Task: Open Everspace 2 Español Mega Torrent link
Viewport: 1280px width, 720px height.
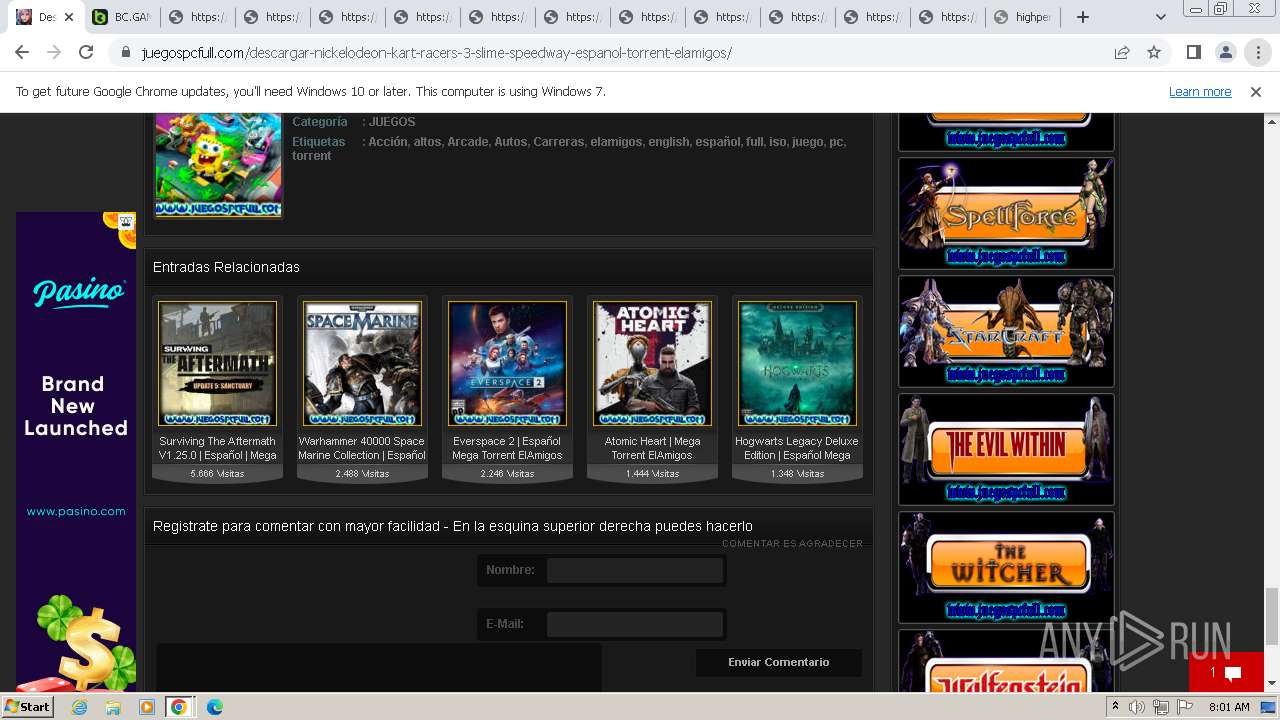Action: pos(507,448)
